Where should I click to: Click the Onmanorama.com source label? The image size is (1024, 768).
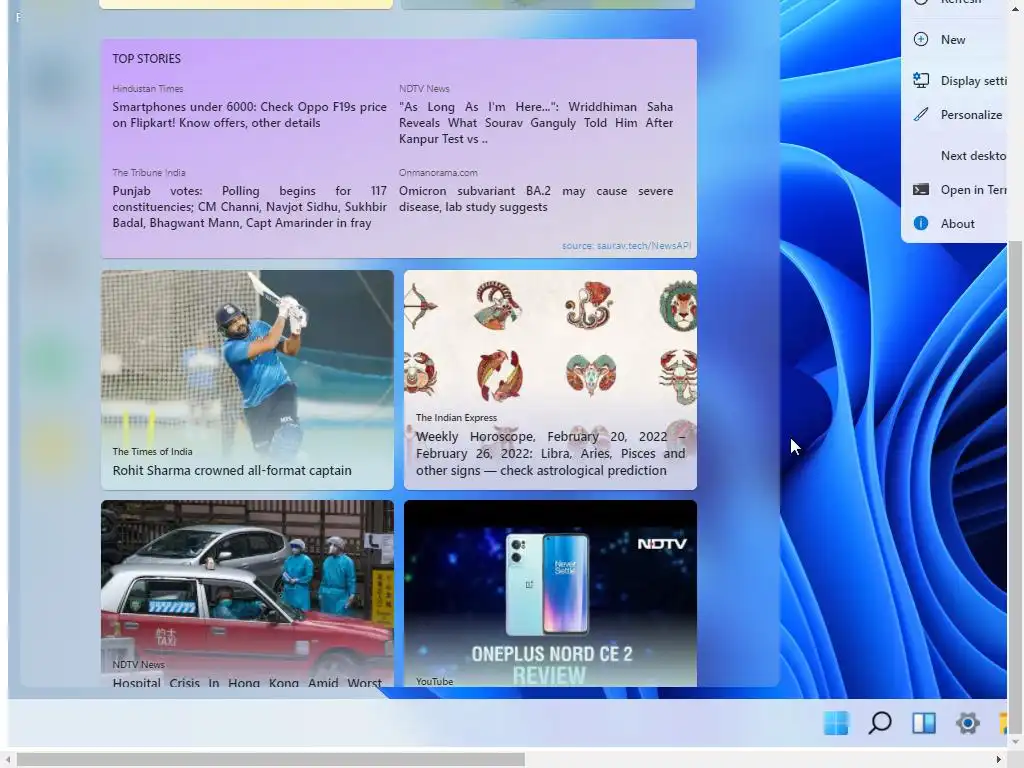(438, 172)
